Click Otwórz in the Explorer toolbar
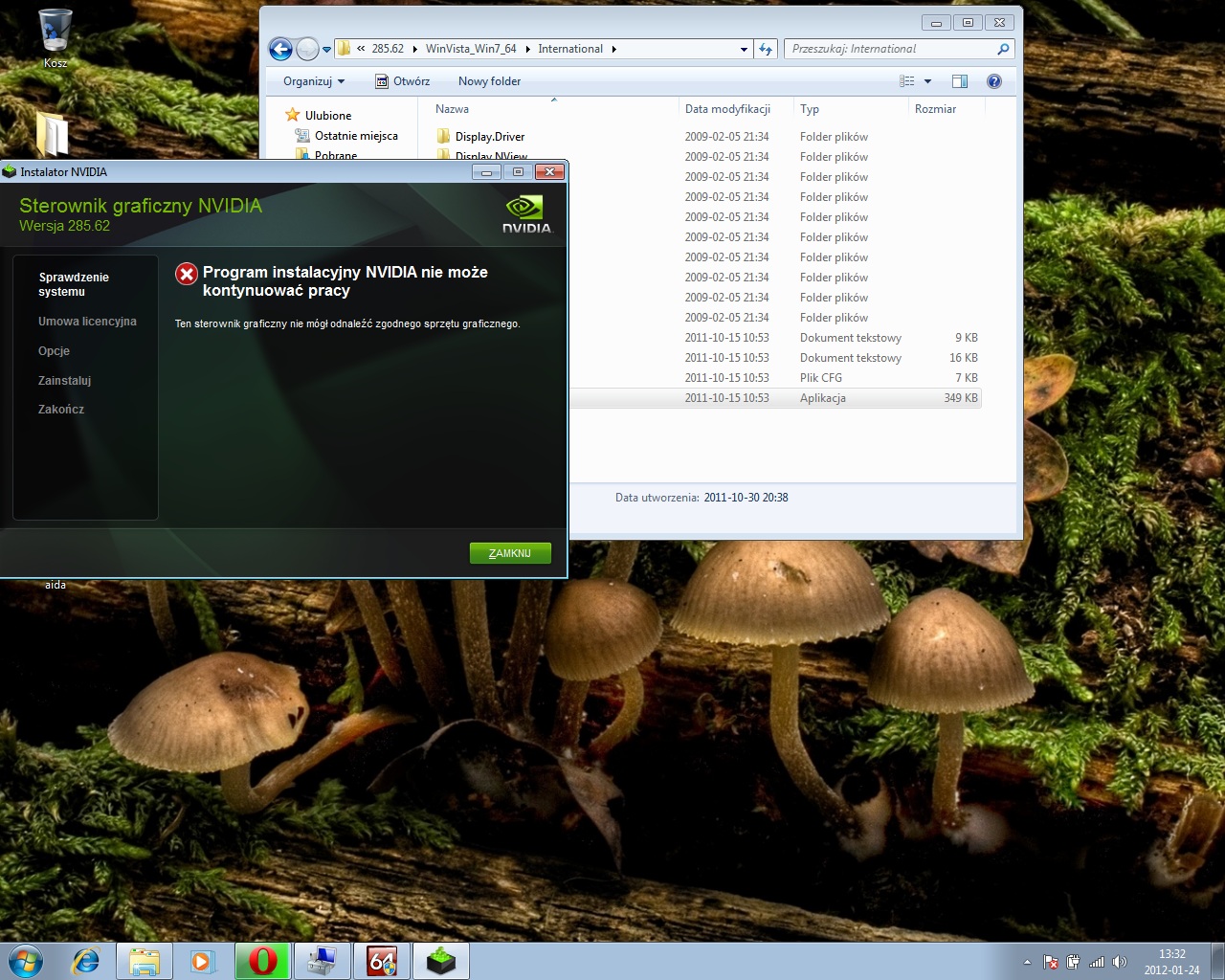The width and height of the screenshot is (1225, 980). (x=402, y=81)
